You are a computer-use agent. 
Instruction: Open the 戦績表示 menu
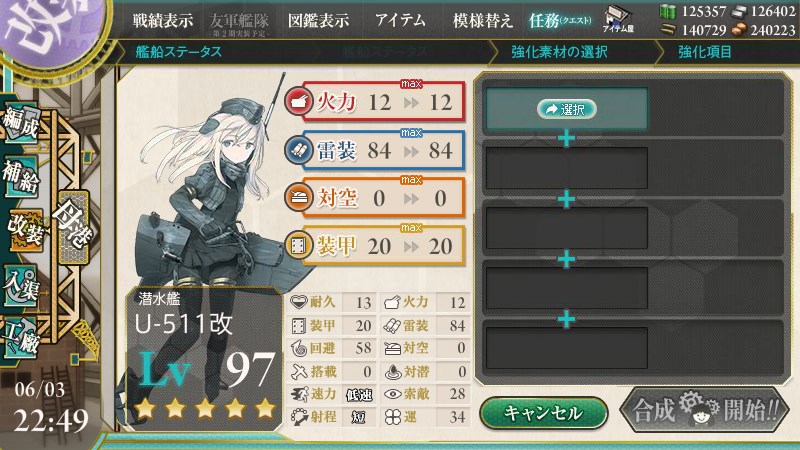click(163, 21)
